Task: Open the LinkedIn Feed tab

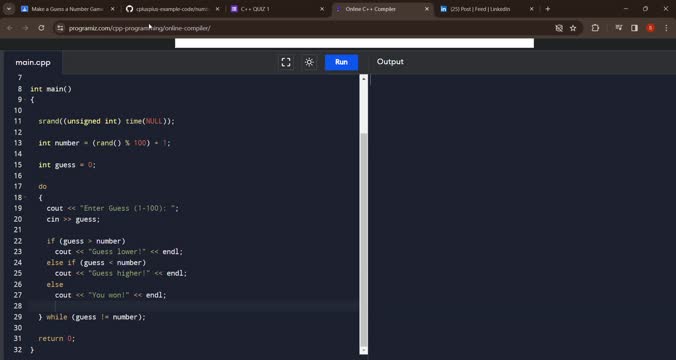Action: (x=485, y=9)
